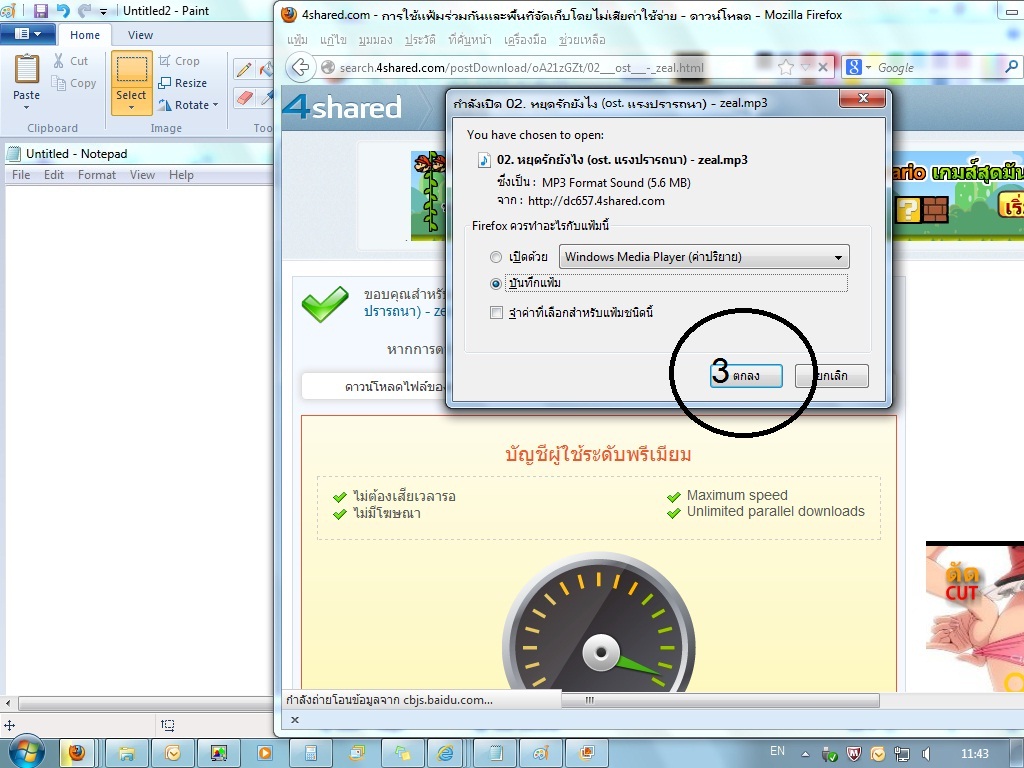Viewport: 1024px width, 768px height.
Task: Open the ช่วยเหลือ menu in Firefox
Action: tap(582, 40)
